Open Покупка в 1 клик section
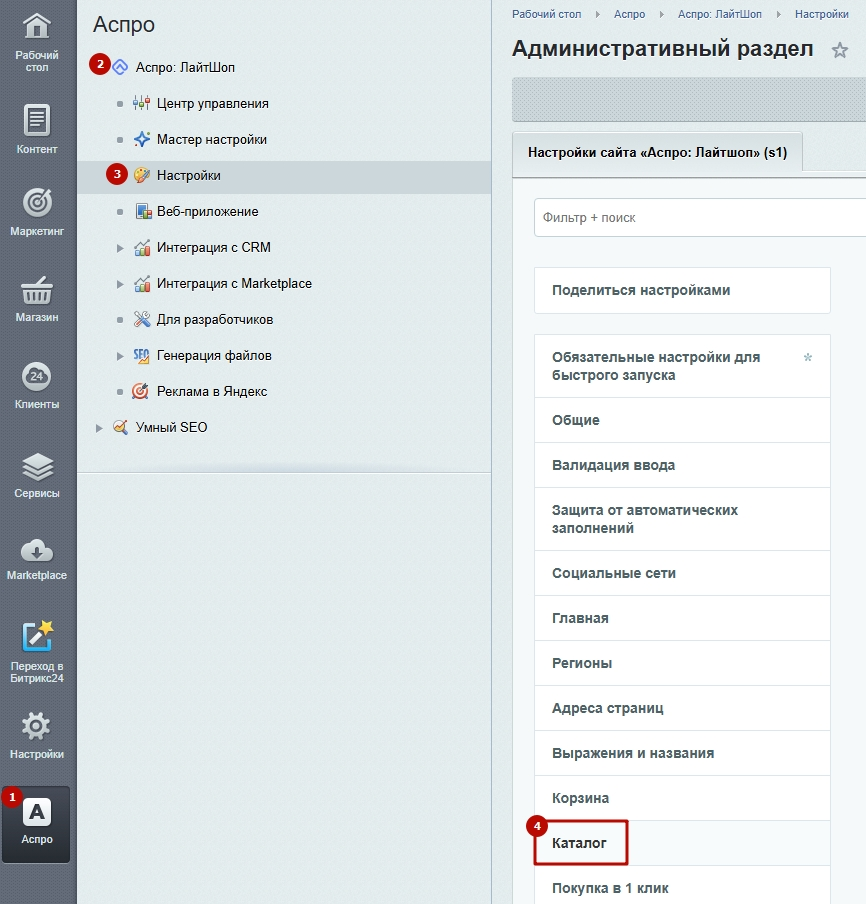The height and width of the screenshot is (904, 866). click(x=682, y=886)
